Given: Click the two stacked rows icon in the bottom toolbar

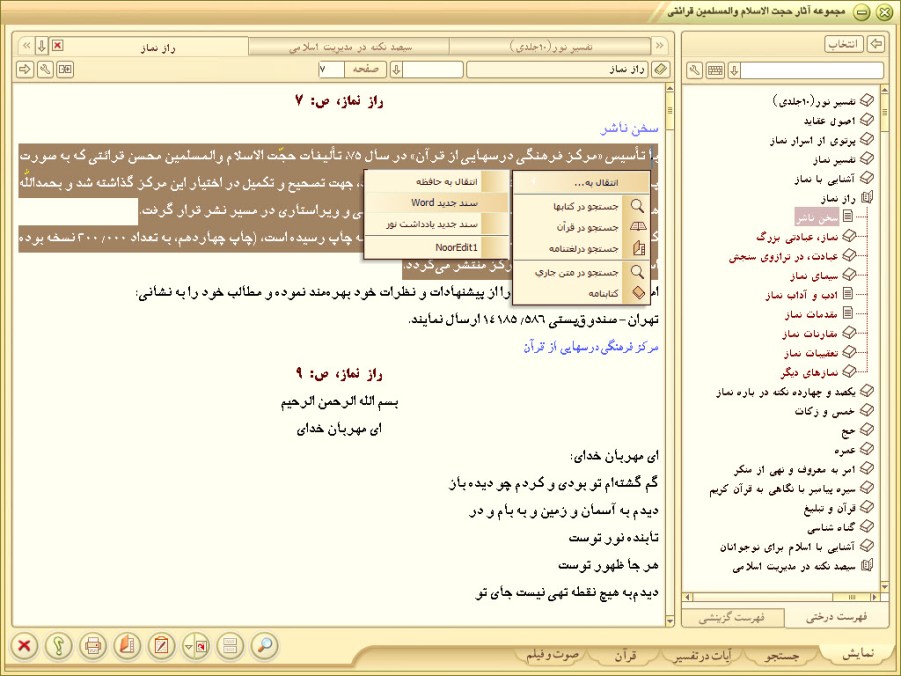Looking at the screenshot, I should pos(230,646).
